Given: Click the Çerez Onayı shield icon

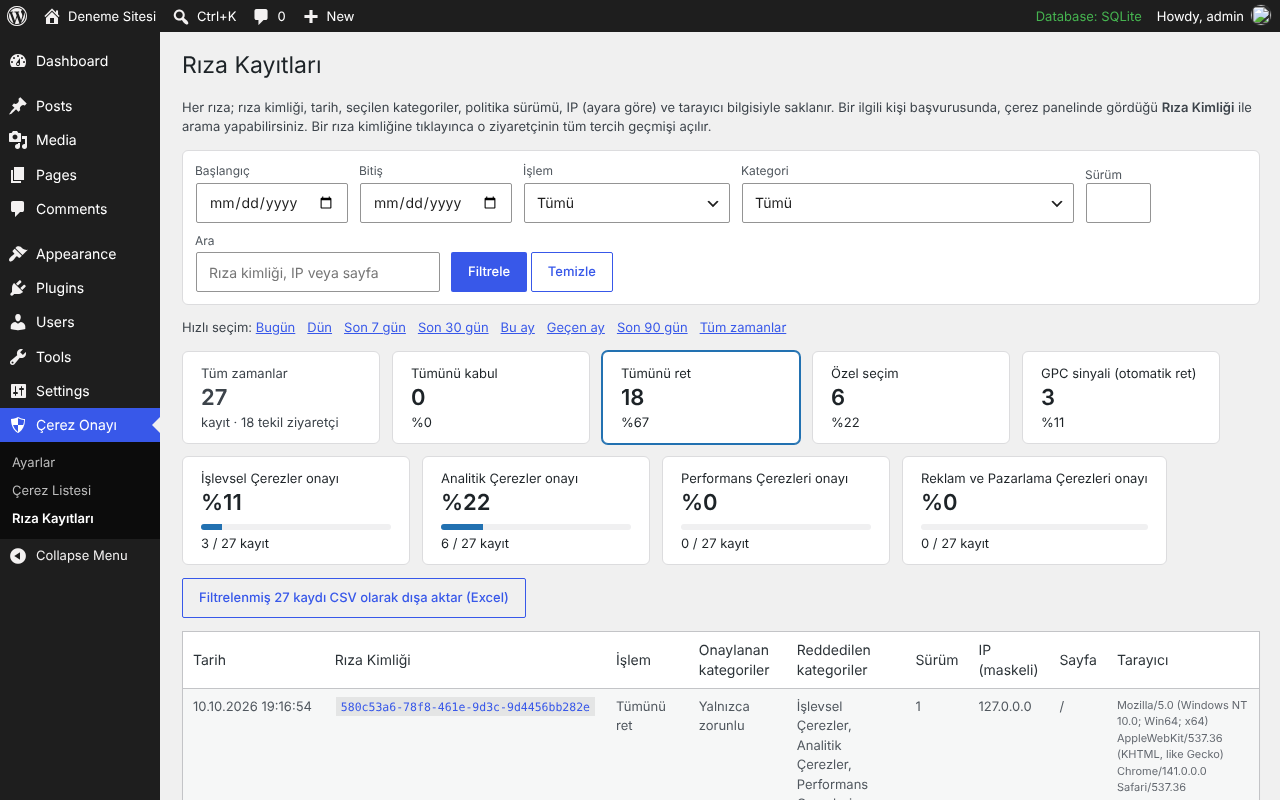Looking at the screenshot, I should (x=18, y=425).
